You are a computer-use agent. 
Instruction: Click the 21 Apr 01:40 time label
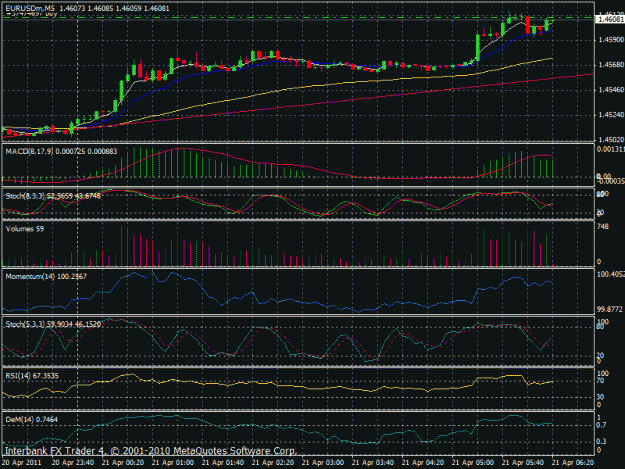[223, 463]
